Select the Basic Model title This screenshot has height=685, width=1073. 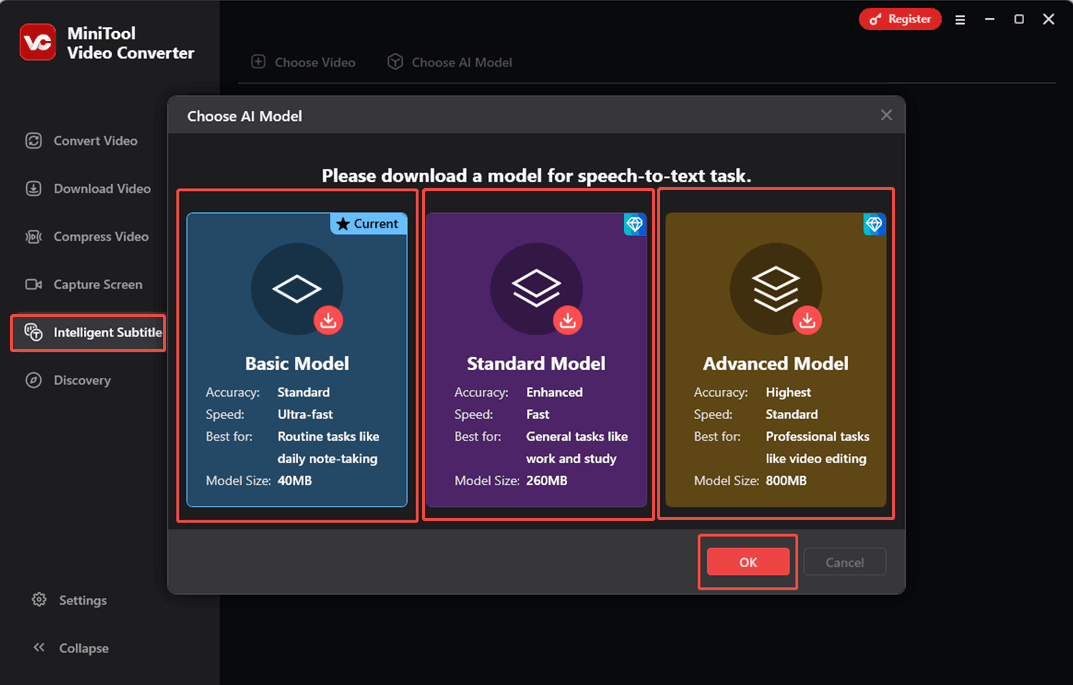(x=297, y=363)
